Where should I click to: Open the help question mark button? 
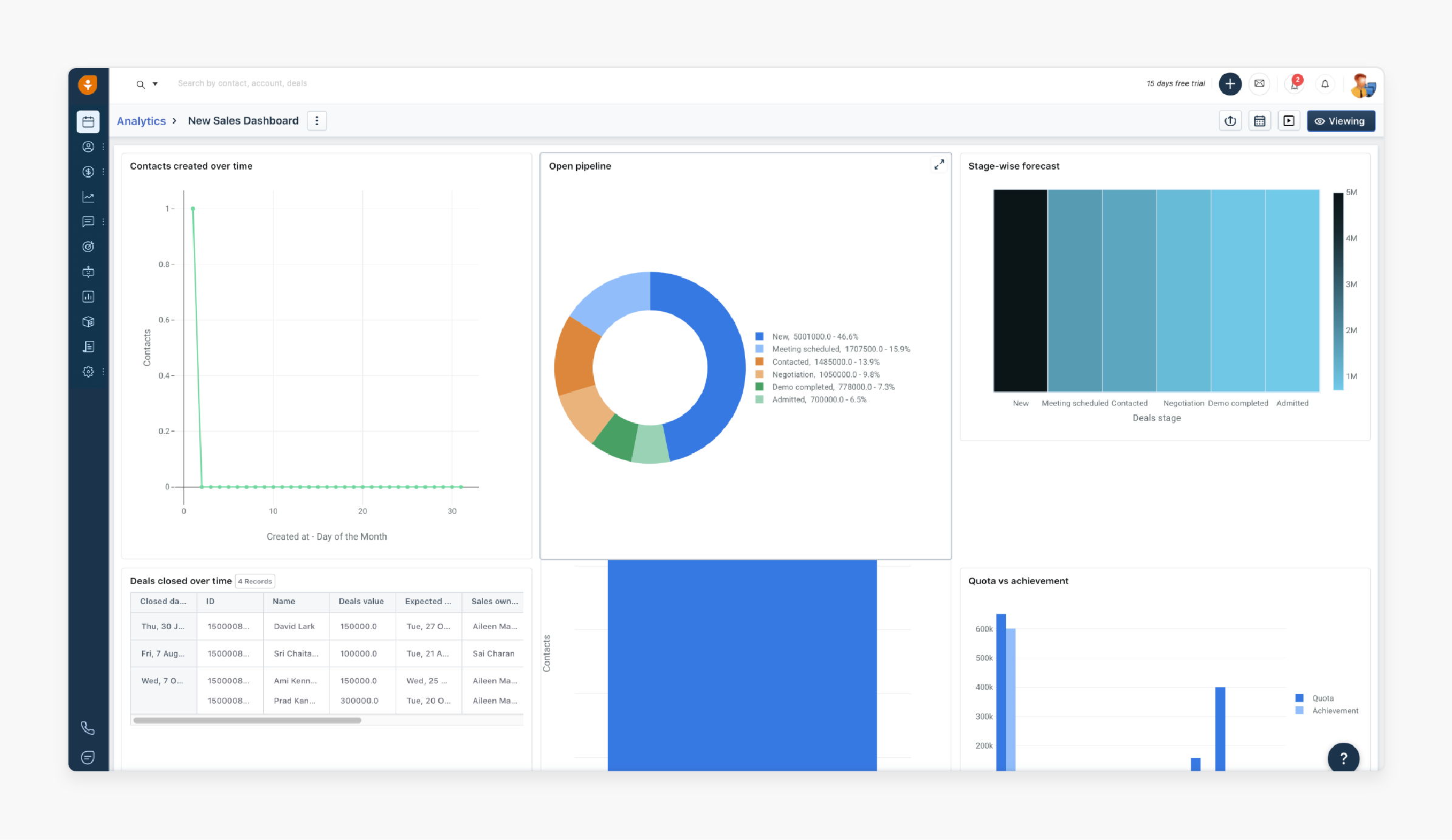[x=1343, y=758]
